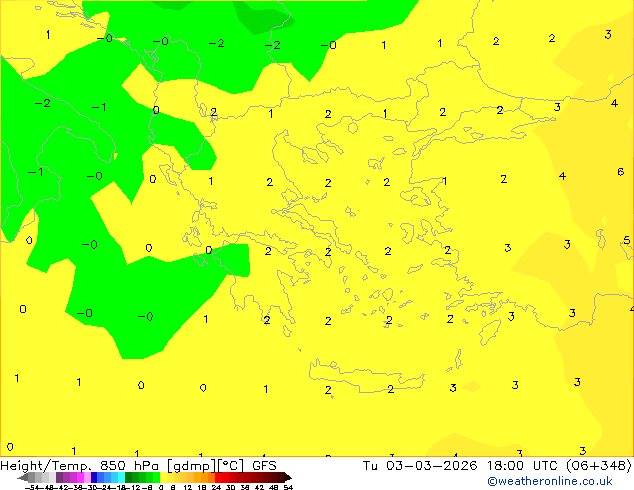The height and width of the screenshot is (490, 634).
Task: Click the '[gdmp]' unit label
Action: pos(192,466)
